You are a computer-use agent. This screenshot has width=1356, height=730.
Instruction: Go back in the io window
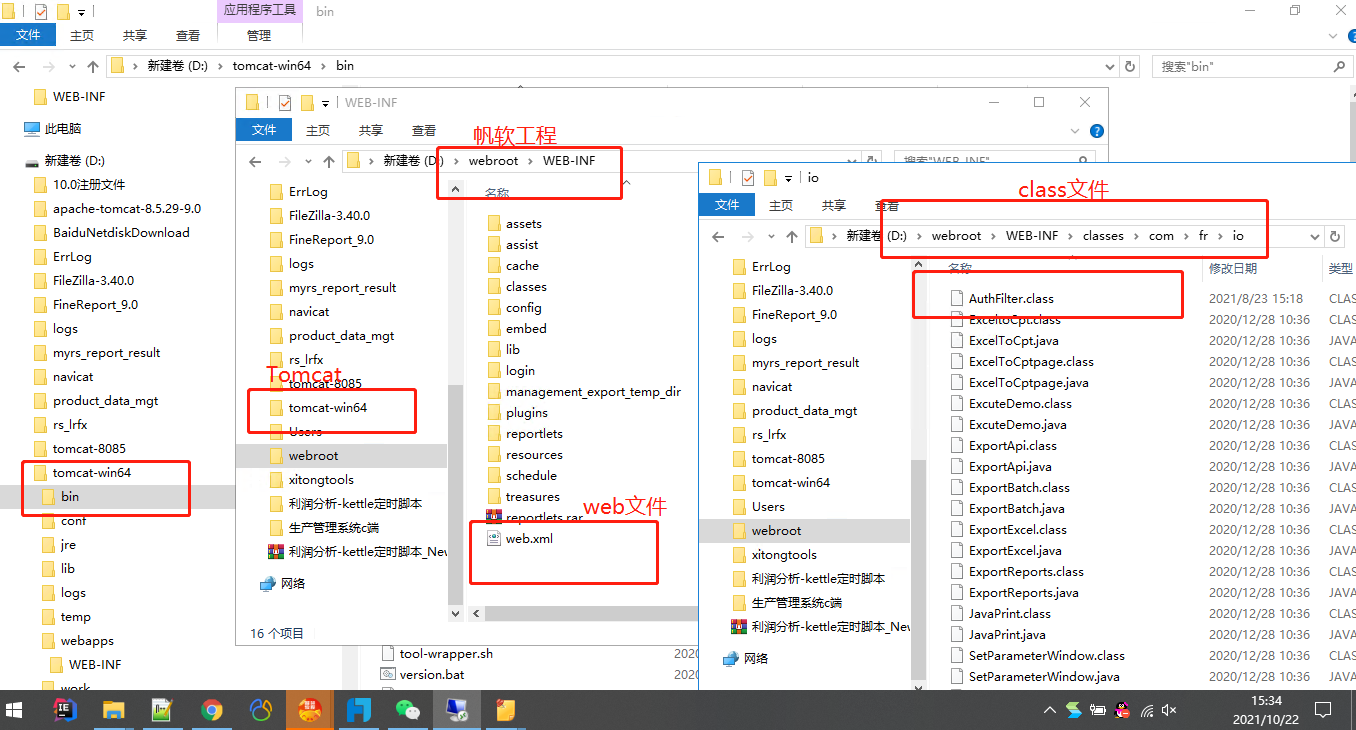tap(718, 236)
